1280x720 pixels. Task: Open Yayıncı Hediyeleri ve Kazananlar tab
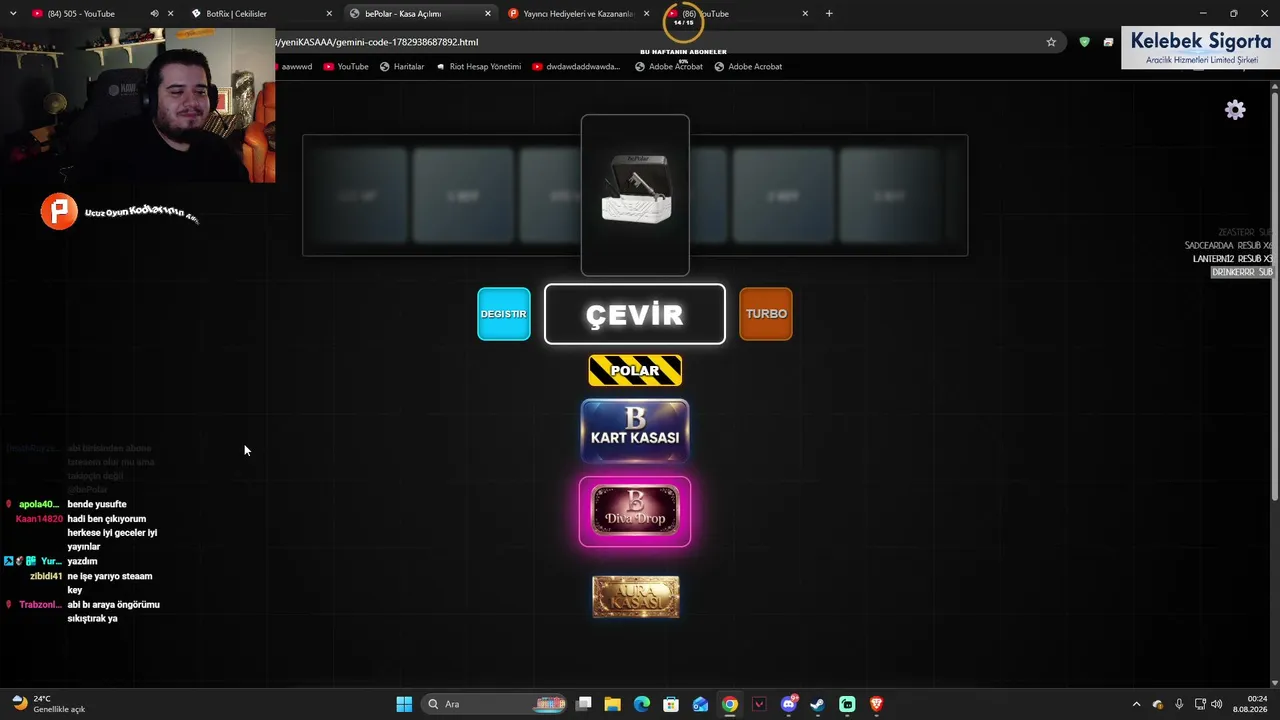coord(578,14)
